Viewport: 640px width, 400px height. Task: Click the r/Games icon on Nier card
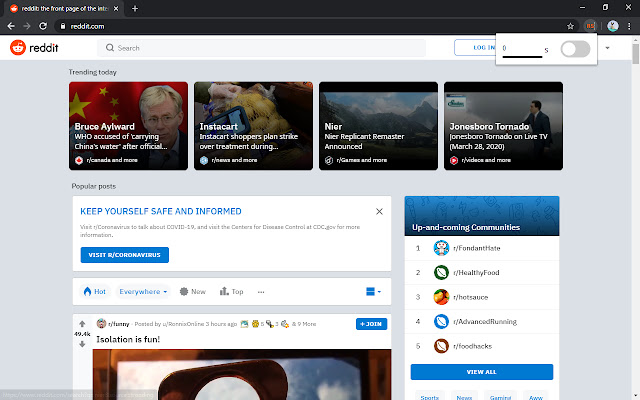click(x=329, y=160)
